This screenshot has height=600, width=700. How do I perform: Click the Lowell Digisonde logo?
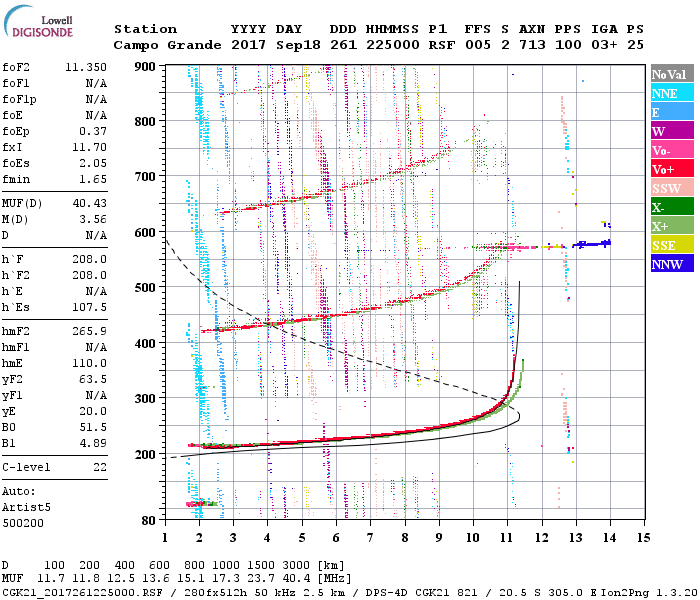pos(38,22)
